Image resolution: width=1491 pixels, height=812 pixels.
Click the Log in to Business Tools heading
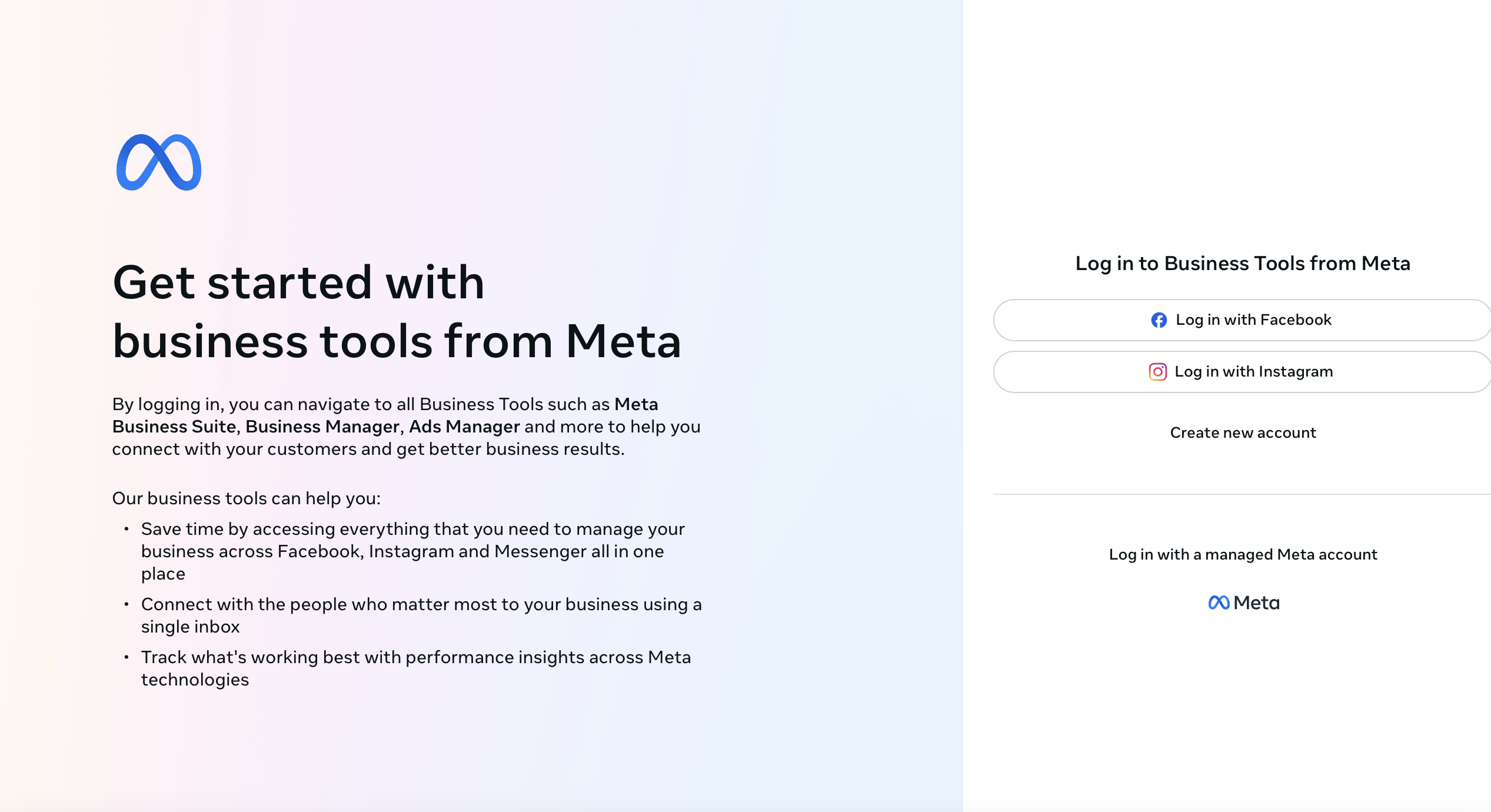[1243, 263]
